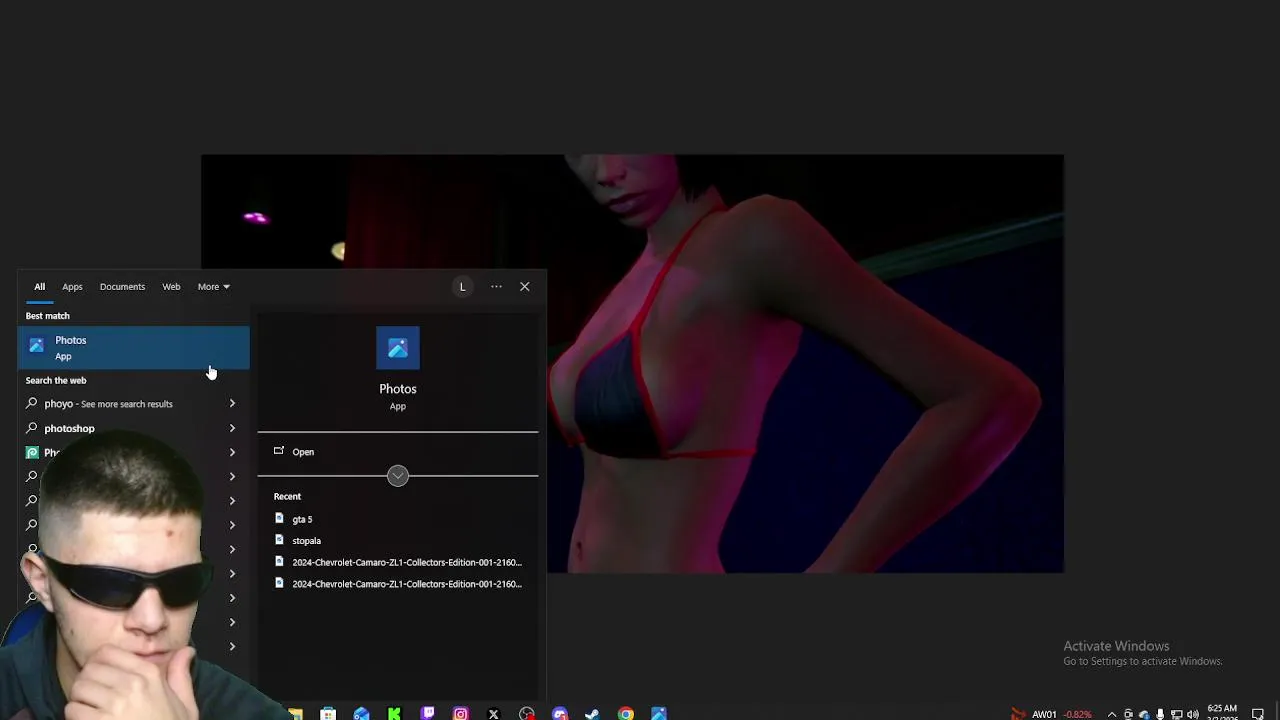The image size is (1280, 720).
Task: Open Google Chrome from the taskbar
Action: coord(625,714)
